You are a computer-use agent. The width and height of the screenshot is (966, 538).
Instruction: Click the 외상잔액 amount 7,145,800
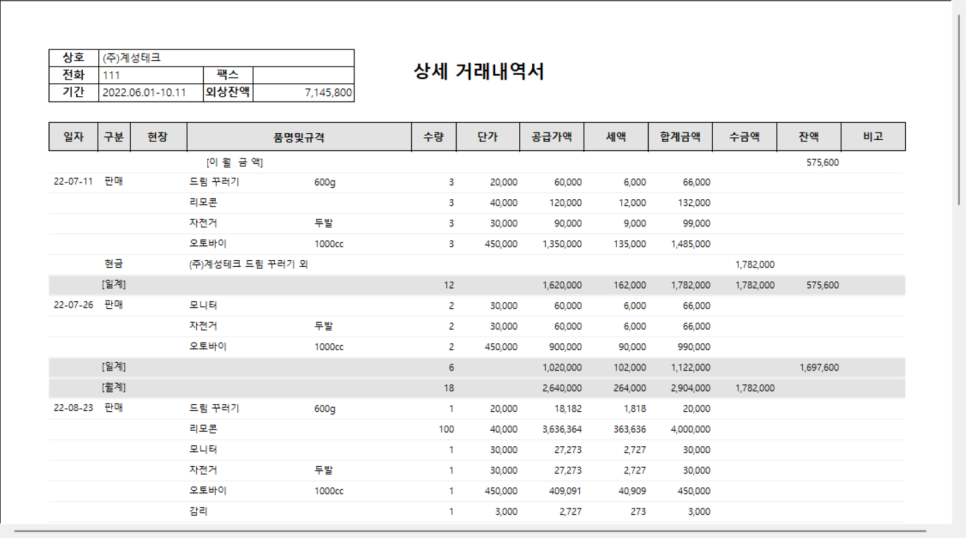[x=328, y=92]
